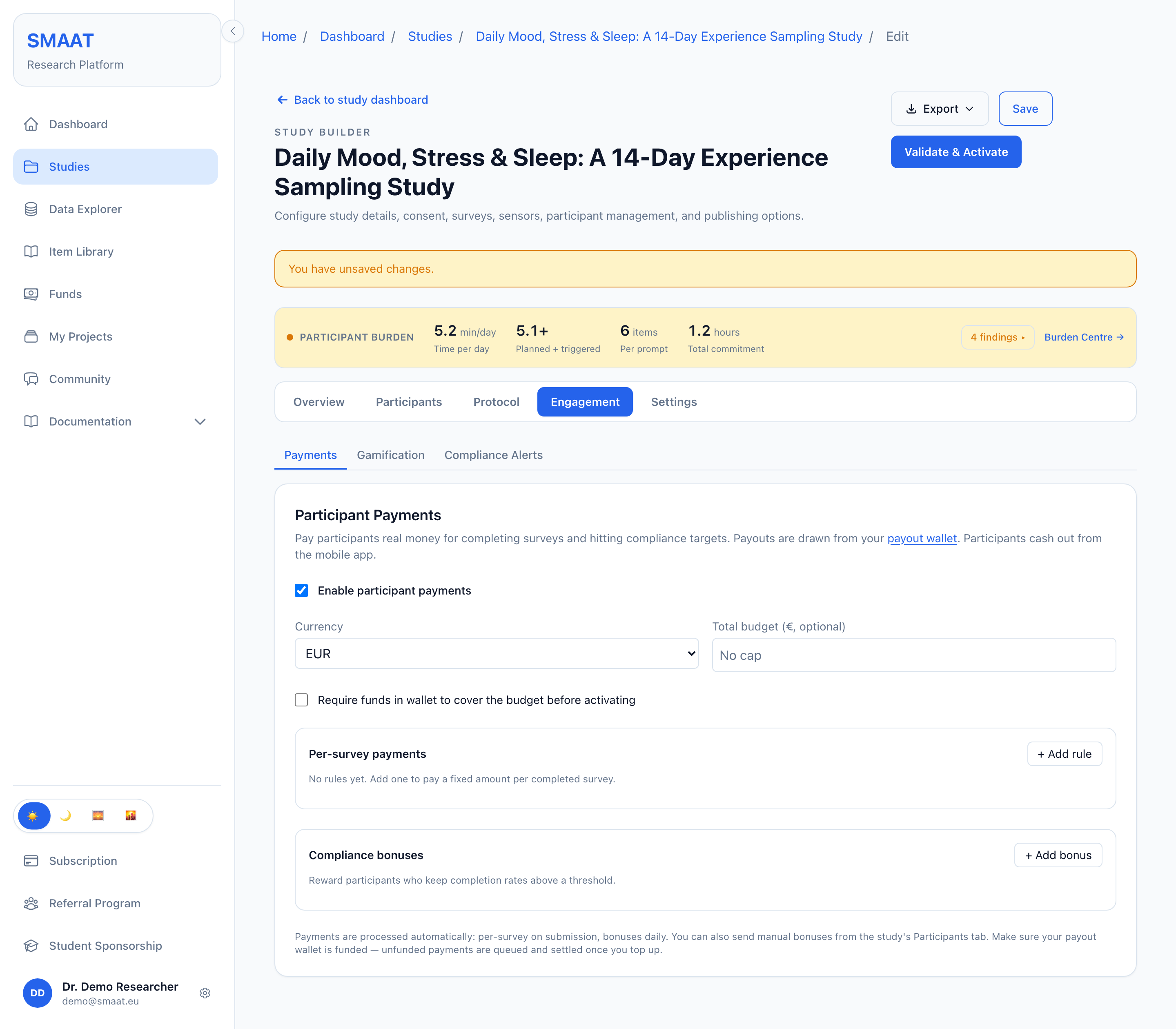Click Dr. Demo Researcher profile name

click(120, 987)
